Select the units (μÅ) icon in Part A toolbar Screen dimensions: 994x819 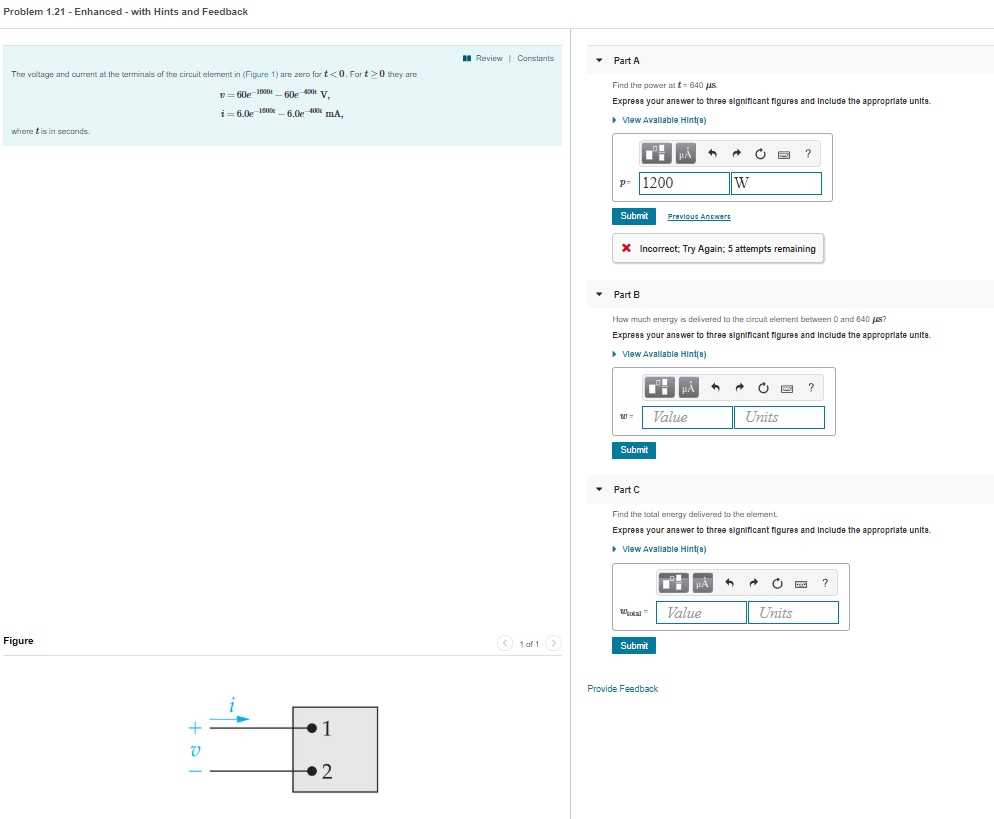[686, 153]
